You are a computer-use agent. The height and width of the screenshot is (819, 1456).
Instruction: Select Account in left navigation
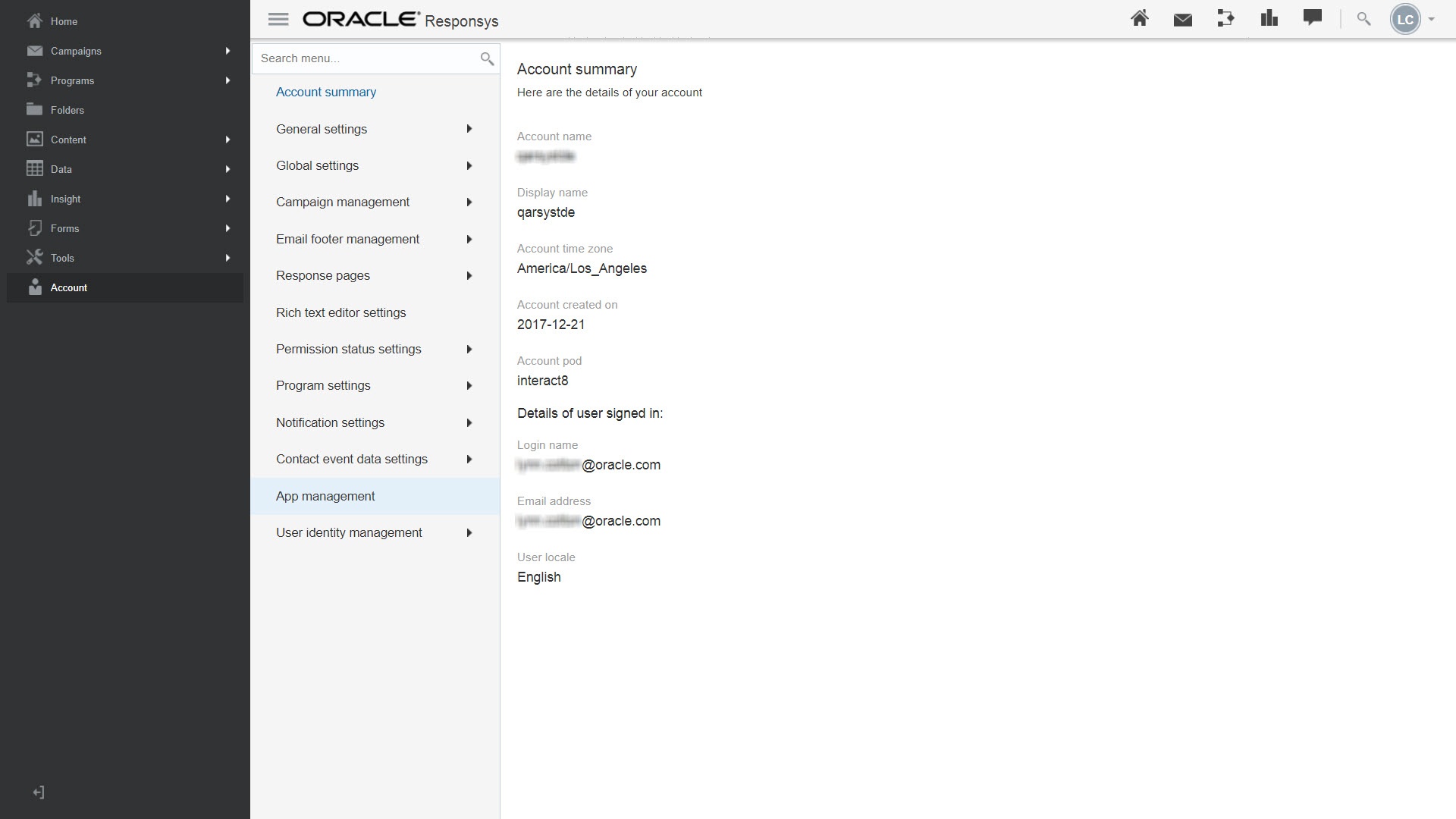[x=68, y=287]
